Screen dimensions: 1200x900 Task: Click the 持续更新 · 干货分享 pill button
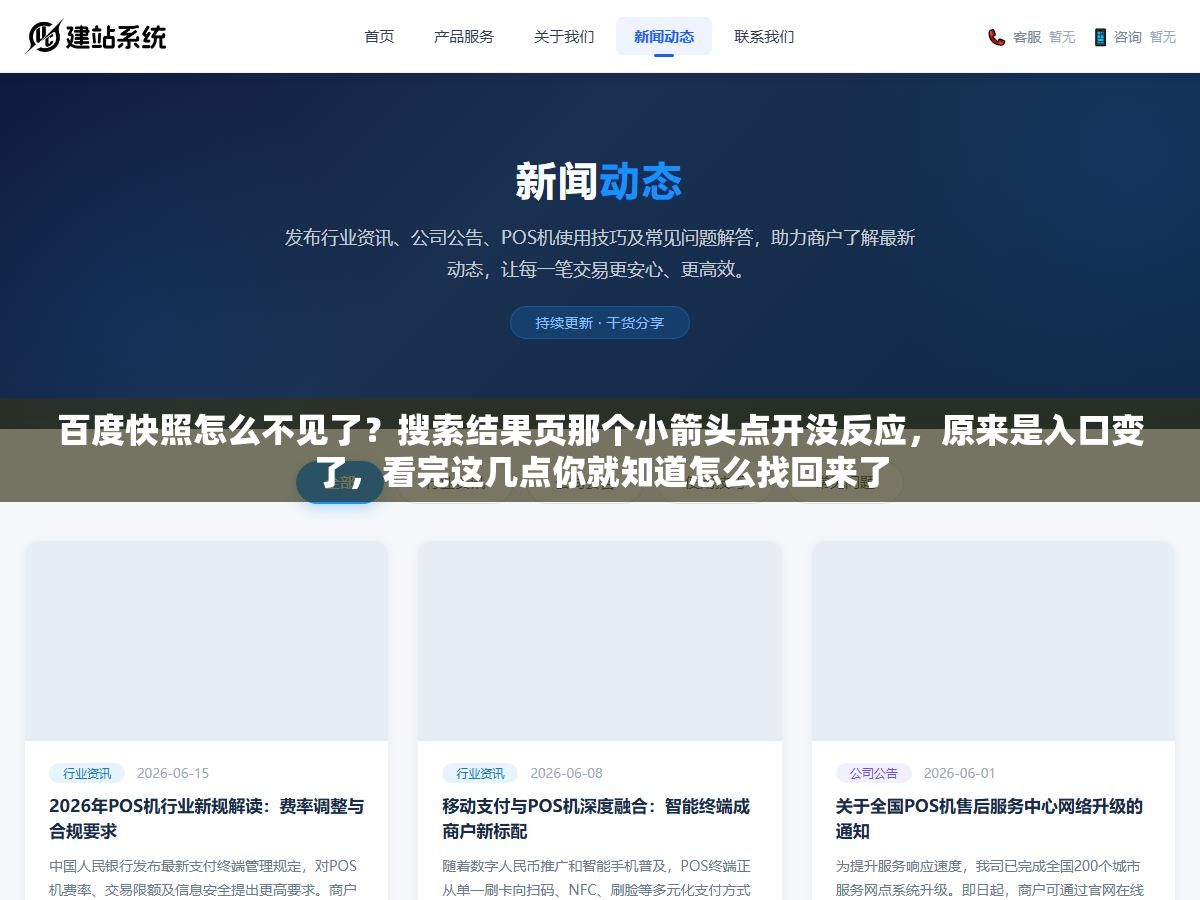pyautogui.click(x=600, y=323)
